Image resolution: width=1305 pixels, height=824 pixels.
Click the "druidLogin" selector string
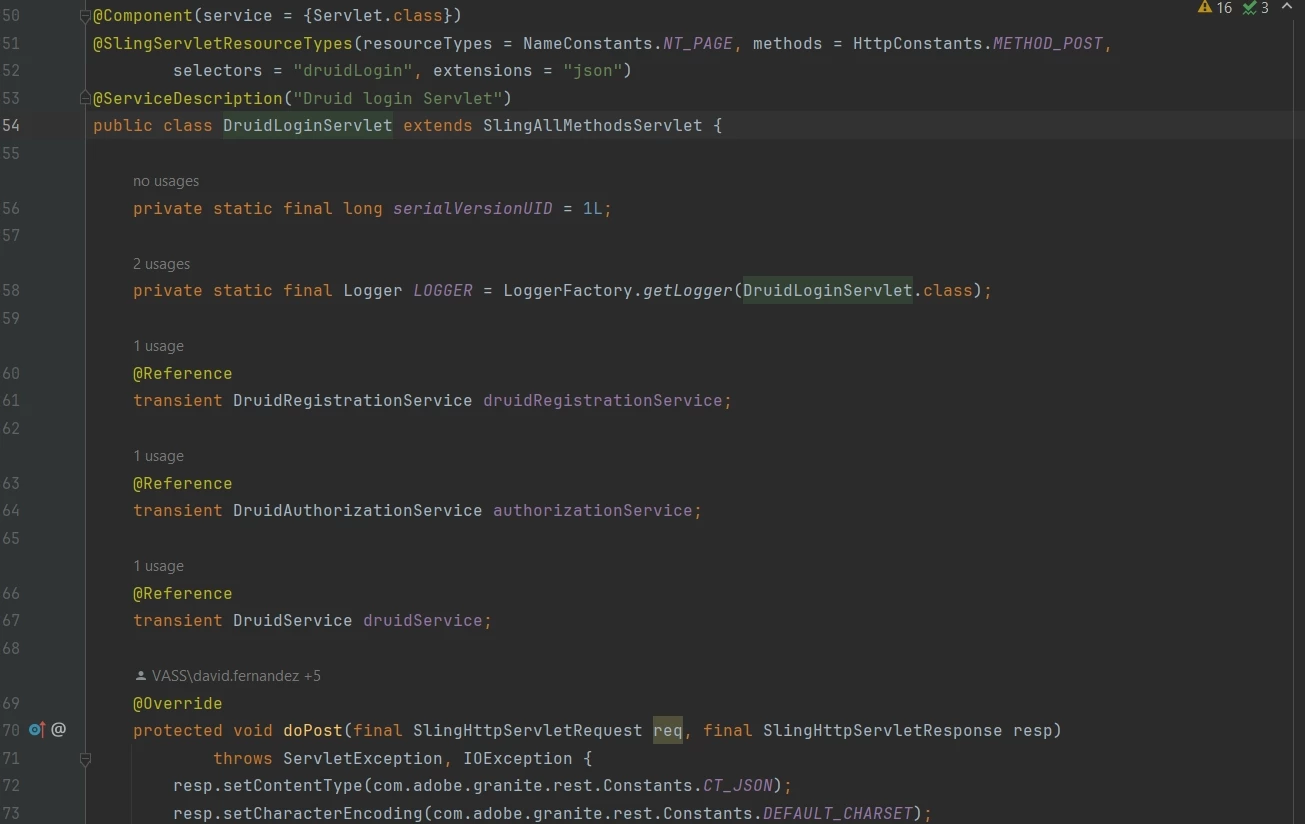353,71
